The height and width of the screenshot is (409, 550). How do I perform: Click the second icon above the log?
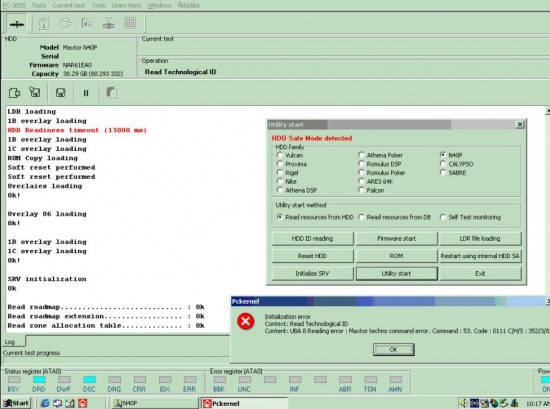click(x=35, y=92)
